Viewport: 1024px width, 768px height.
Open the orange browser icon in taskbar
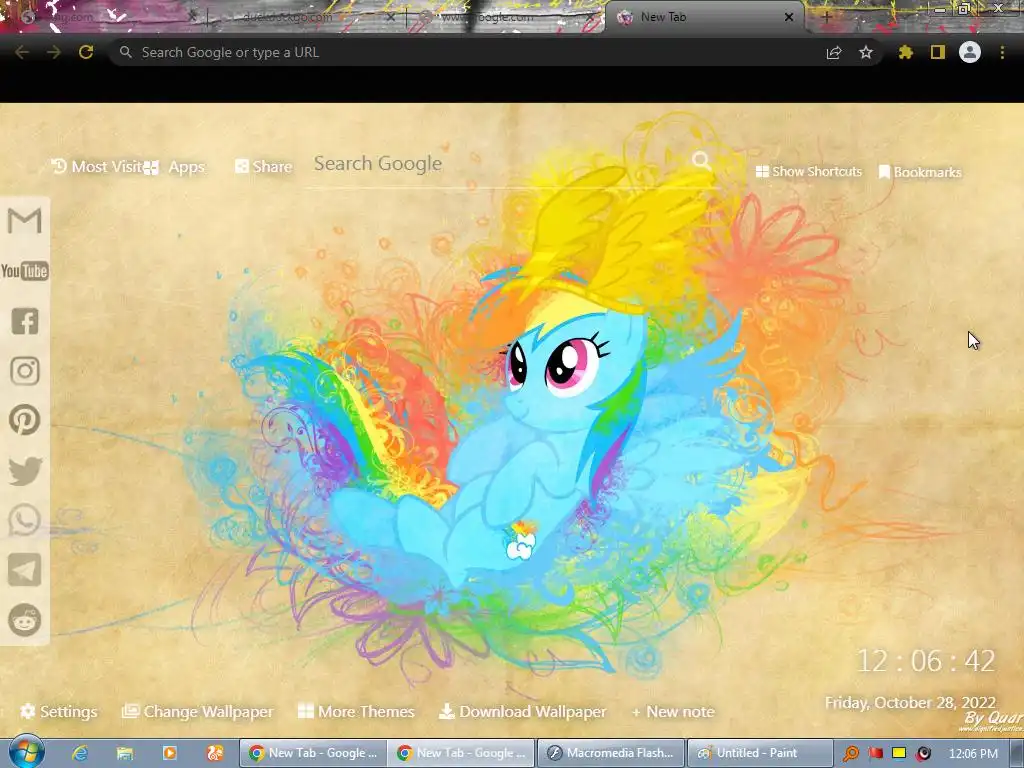[x=215, y=753]
